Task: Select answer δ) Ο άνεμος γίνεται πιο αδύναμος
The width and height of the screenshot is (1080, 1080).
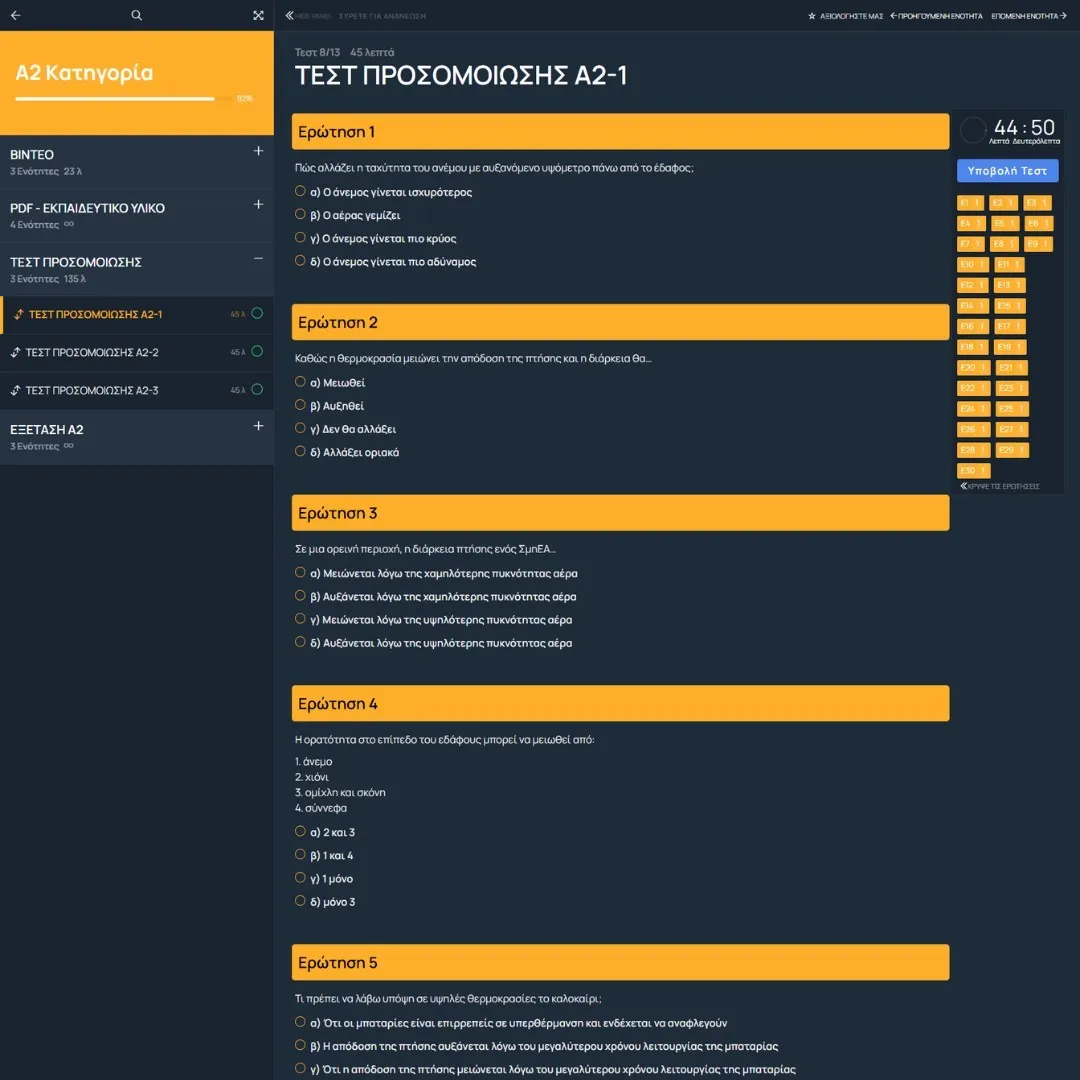Action: click(300, 260)
